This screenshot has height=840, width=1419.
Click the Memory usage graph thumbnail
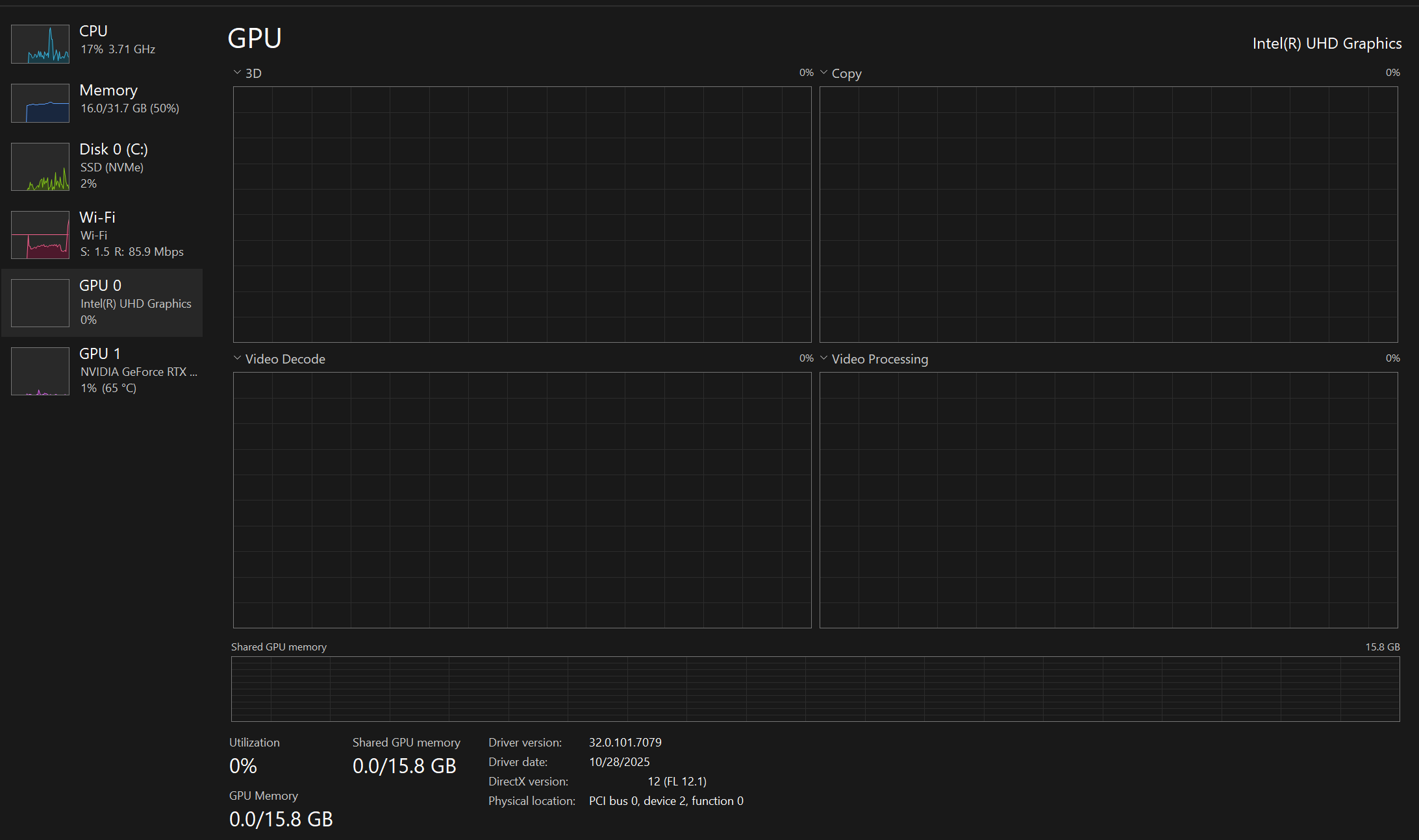(40, 103)
